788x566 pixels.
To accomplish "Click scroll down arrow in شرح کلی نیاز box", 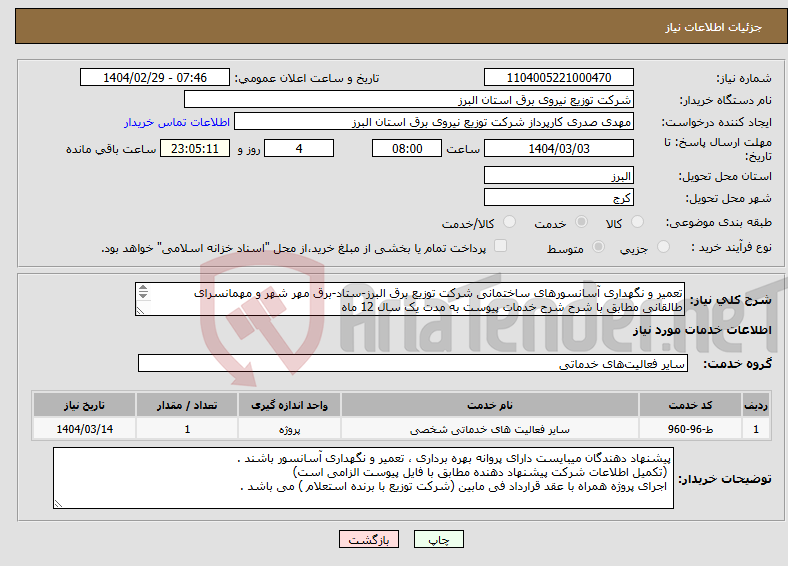I will [x=143, y=295].
